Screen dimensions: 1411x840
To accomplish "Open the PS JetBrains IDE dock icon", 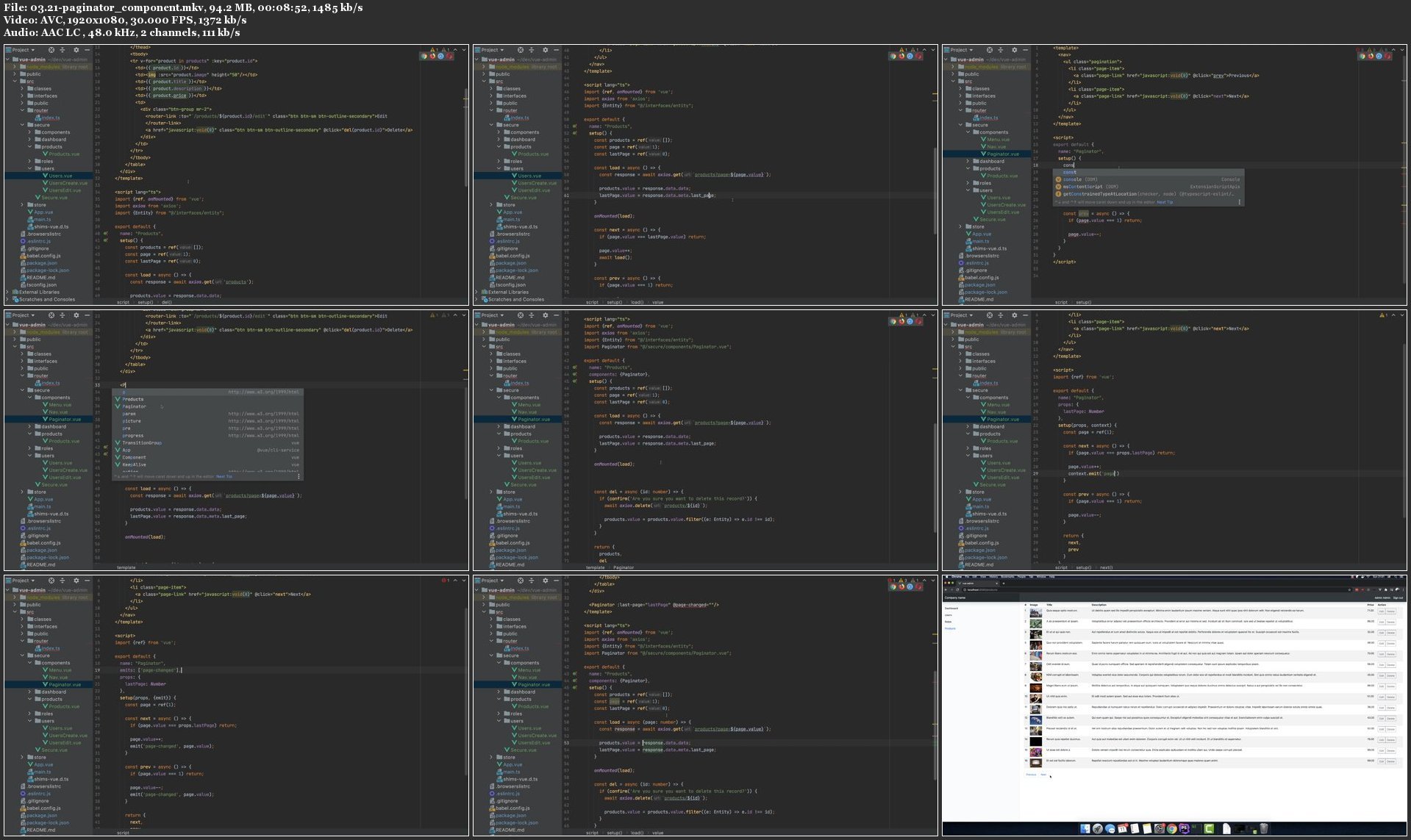I will tap(1184, 828).
